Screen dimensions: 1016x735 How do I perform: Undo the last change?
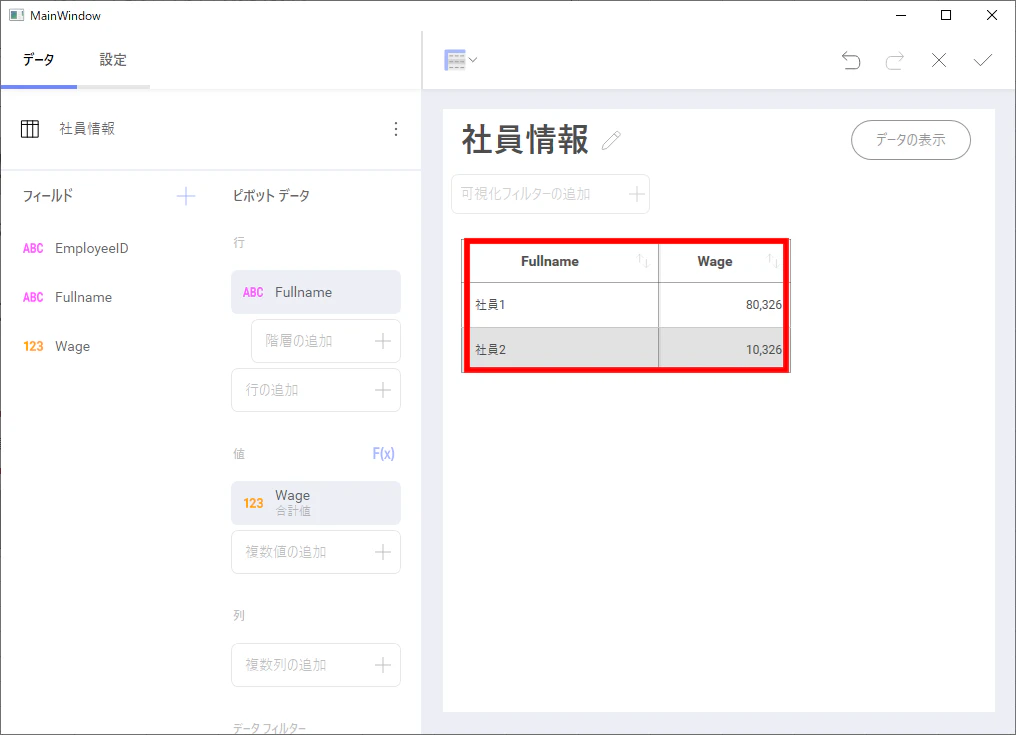(851, 60)
